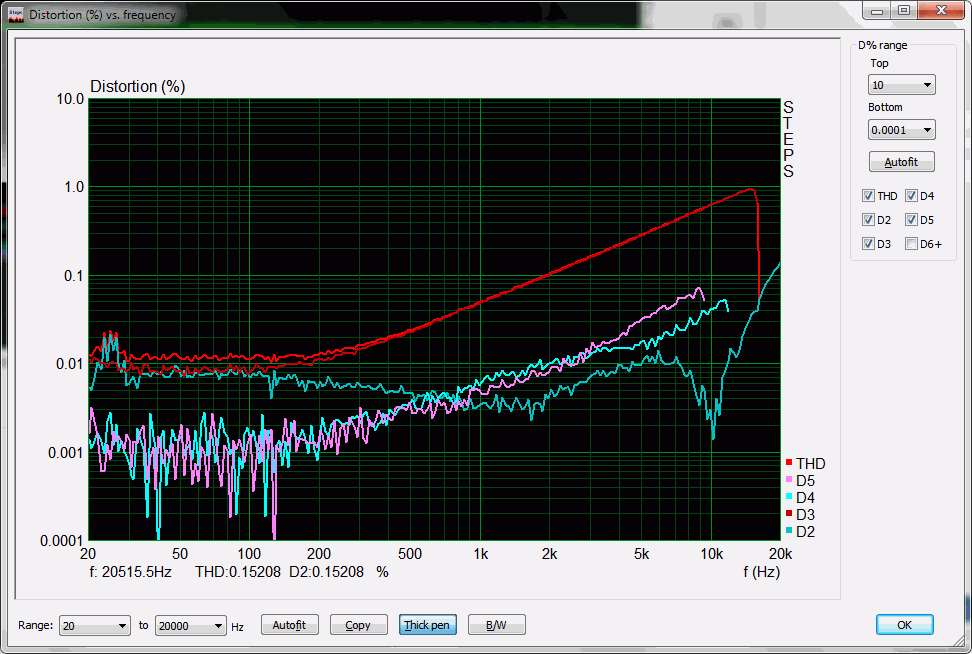This screenshot has width=972, height=654.
Task: Toggle the D2 distortion checkbox
Action: click(868, 220)
